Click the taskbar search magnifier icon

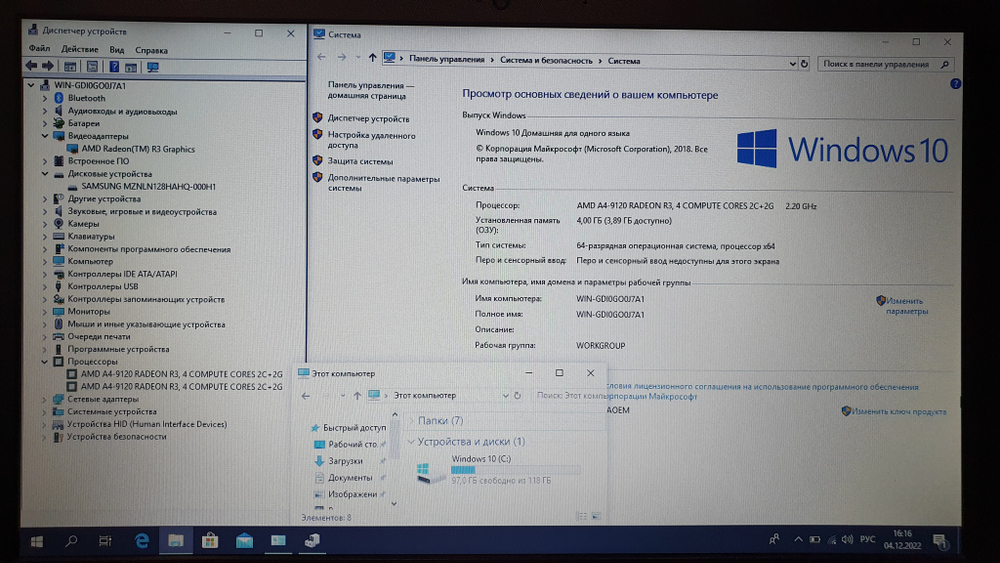tap(71, 541)
